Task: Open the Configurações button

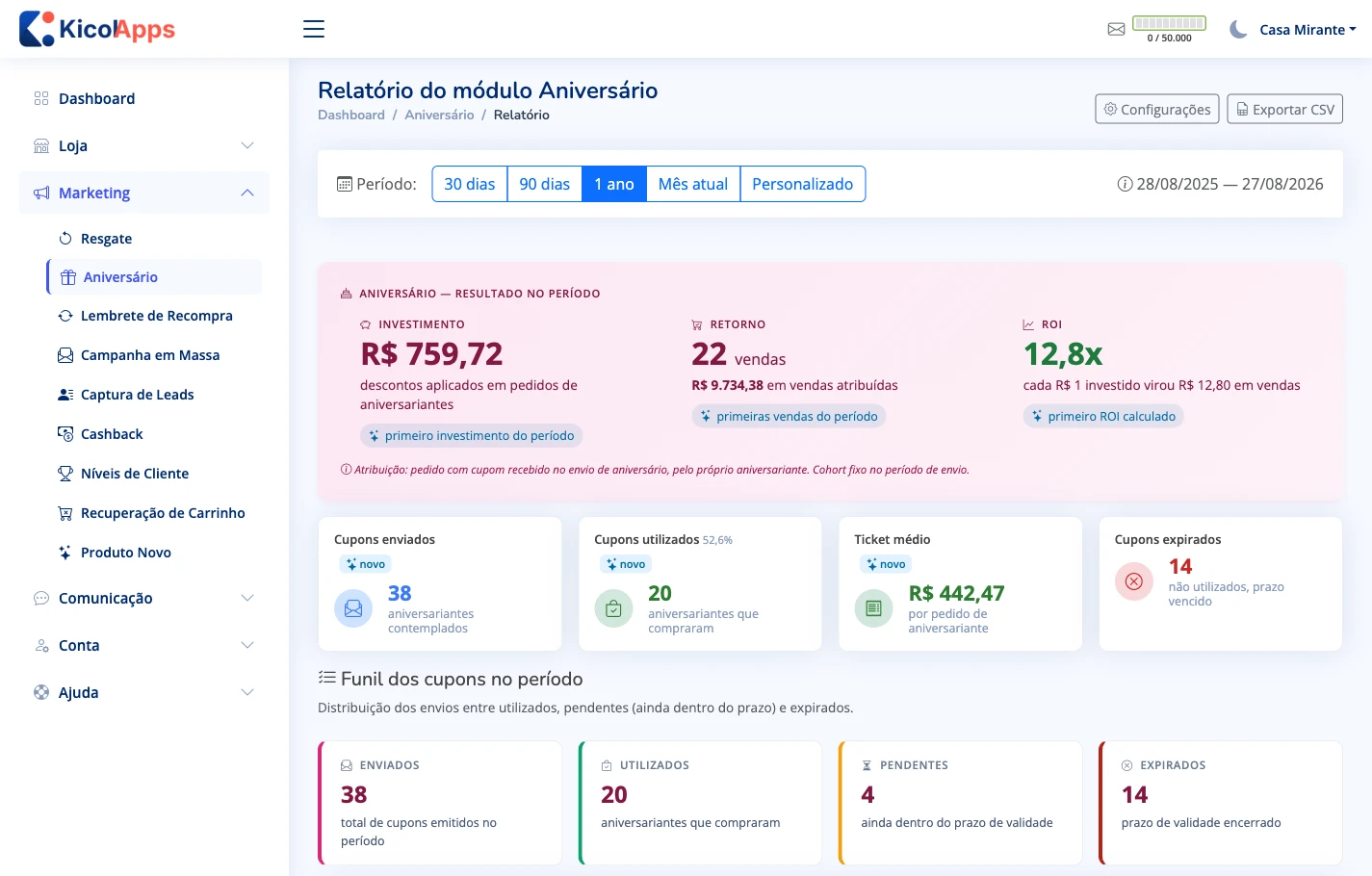Action: 1157,109
